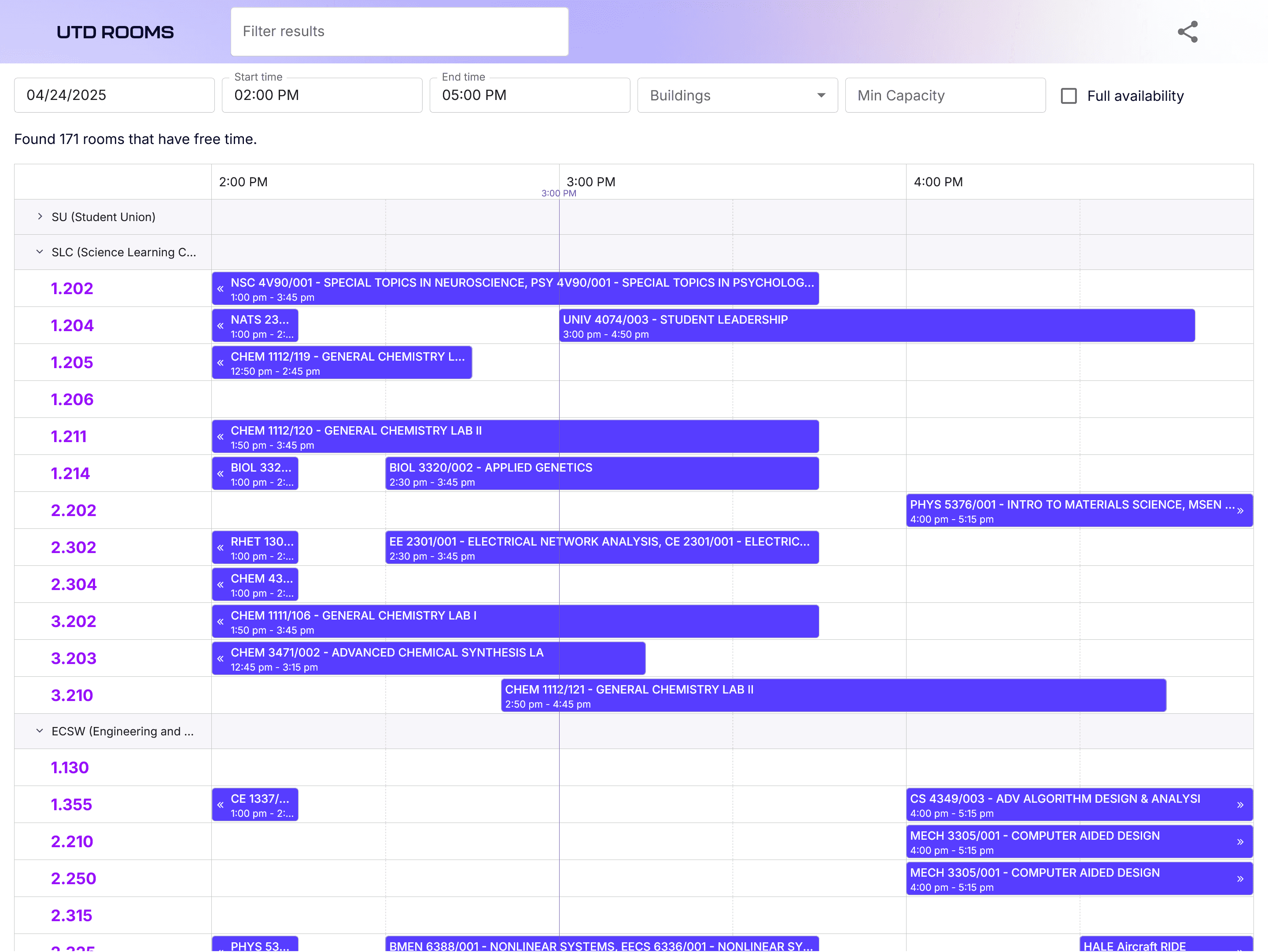Open room 2.302 link

(x=74, y=547)
